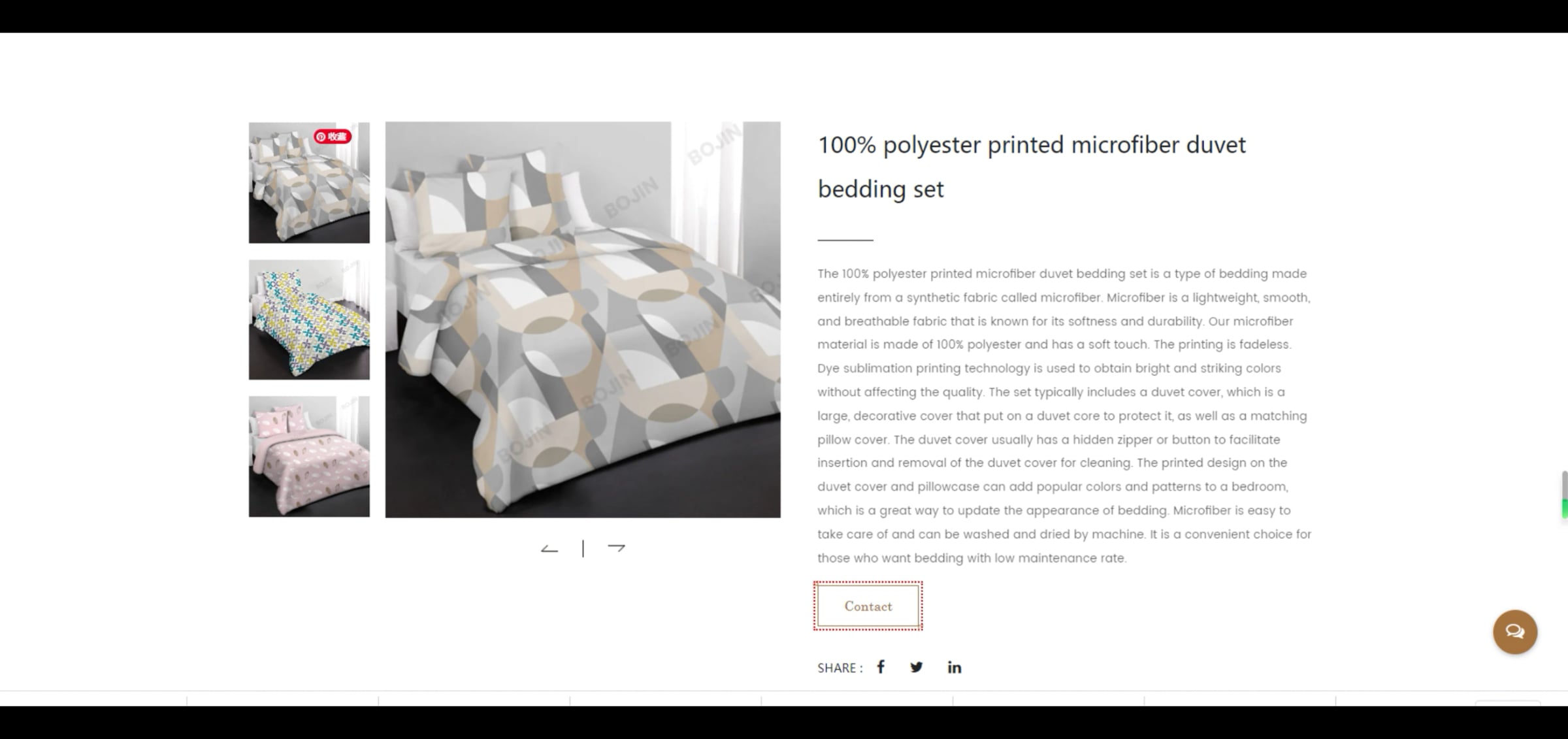This screenshot has width=1568, height=739.
Task: Share the product on Facebook
Action: click(881, 667)
